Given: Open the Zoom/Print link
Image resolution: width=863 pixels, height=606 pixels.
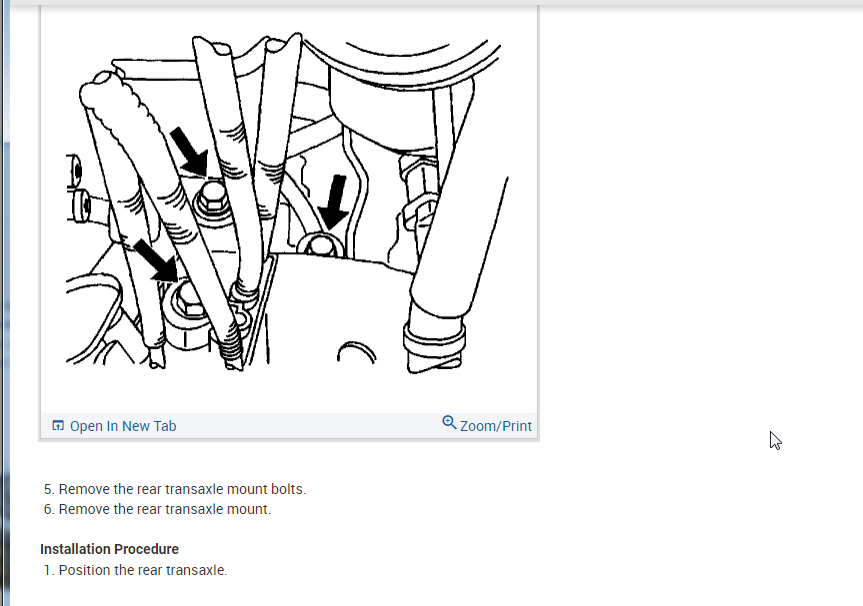Looking at the screenshot, I should 487,425.
